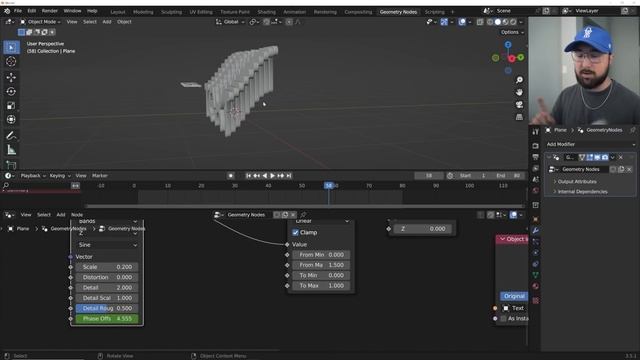Switch to rendered viewport shading
The image size is (640, 360).
point(513,22)
